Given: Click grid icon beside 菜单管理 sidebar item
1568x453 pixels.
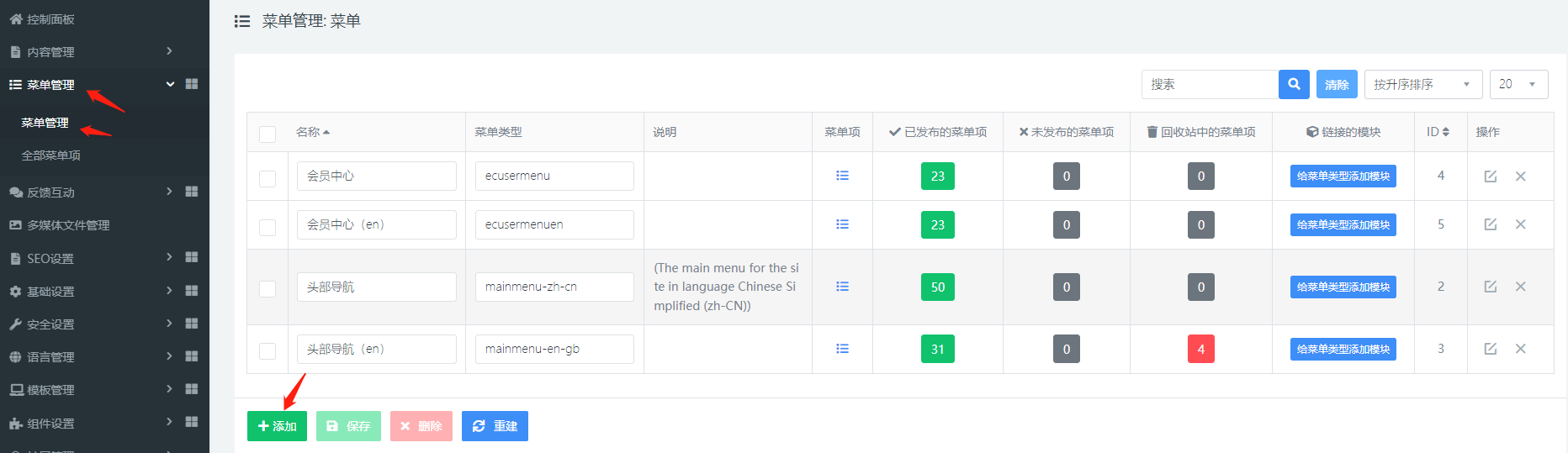Looking at the screenshot, I should click(192, 84).
